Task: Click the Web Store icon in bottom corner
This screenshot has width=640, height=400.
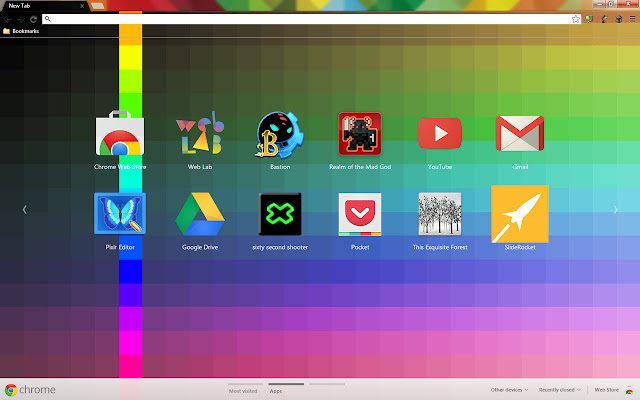Action: pyautogui.click(x=629, y=390)
